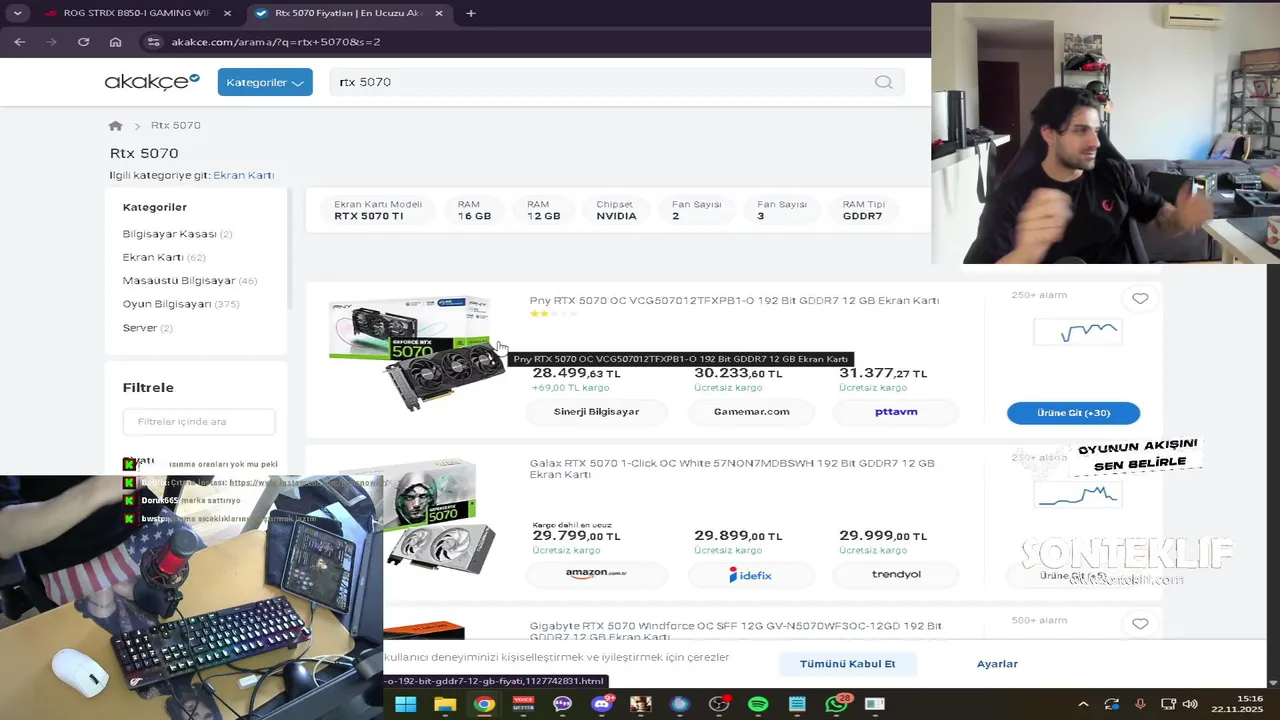Screen dimensions: 1280x720
Task: Select the Chipset NVIDIA filter
Action: pos(616,210)
